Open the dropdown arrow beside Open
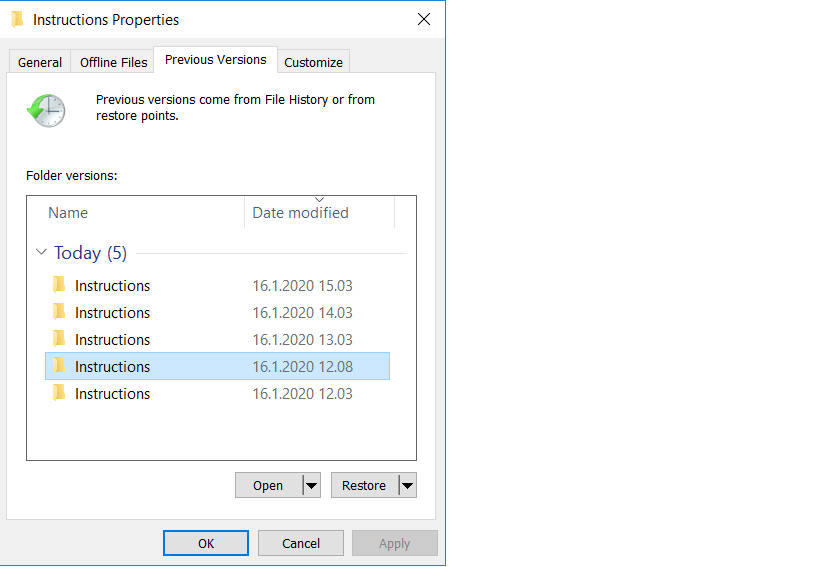Screen dimensions: 831x567 [x=311, y=486]
